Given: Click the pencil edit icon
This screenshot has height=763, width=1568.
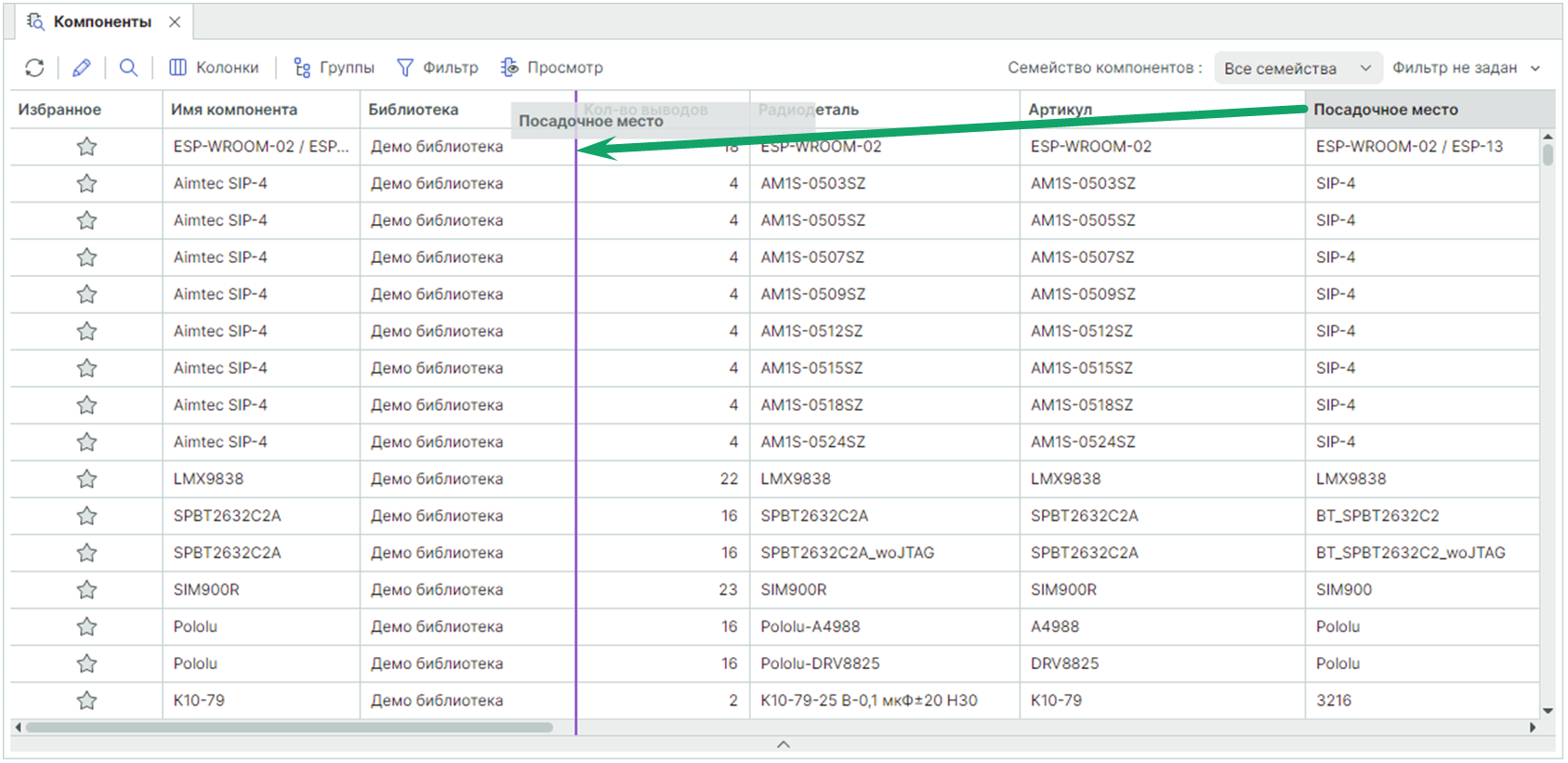Looking at the screenshot, I should point(82,68).
